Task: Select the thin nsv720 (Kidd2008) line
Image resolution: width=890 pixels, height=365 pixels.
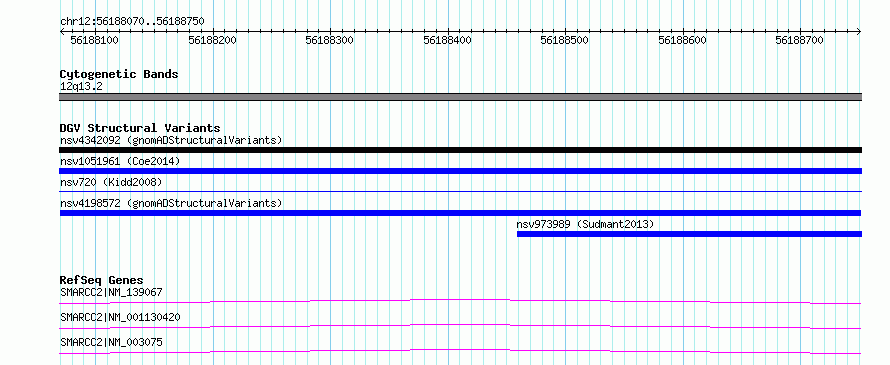Action: tap(460, 192)
